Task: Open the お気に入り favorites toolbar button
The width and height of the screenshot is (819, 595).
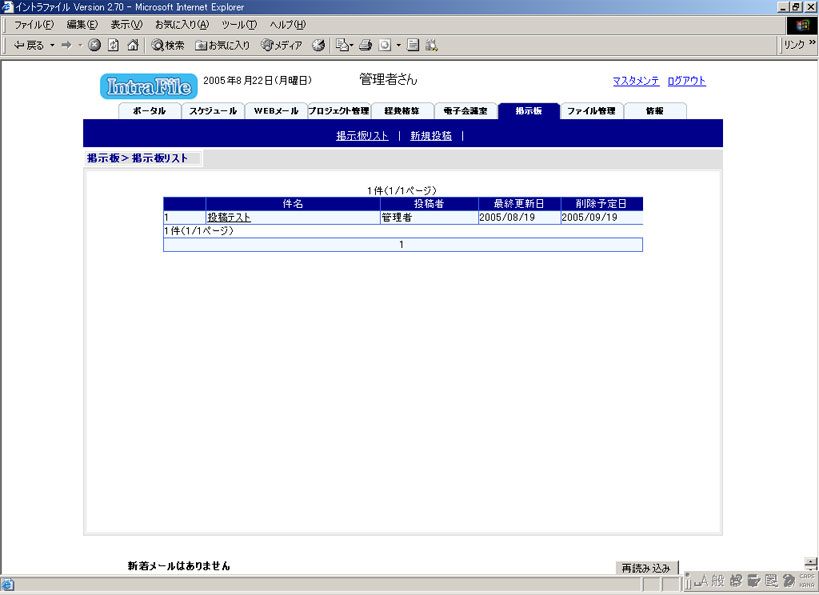Action: [x=223, y=45]
